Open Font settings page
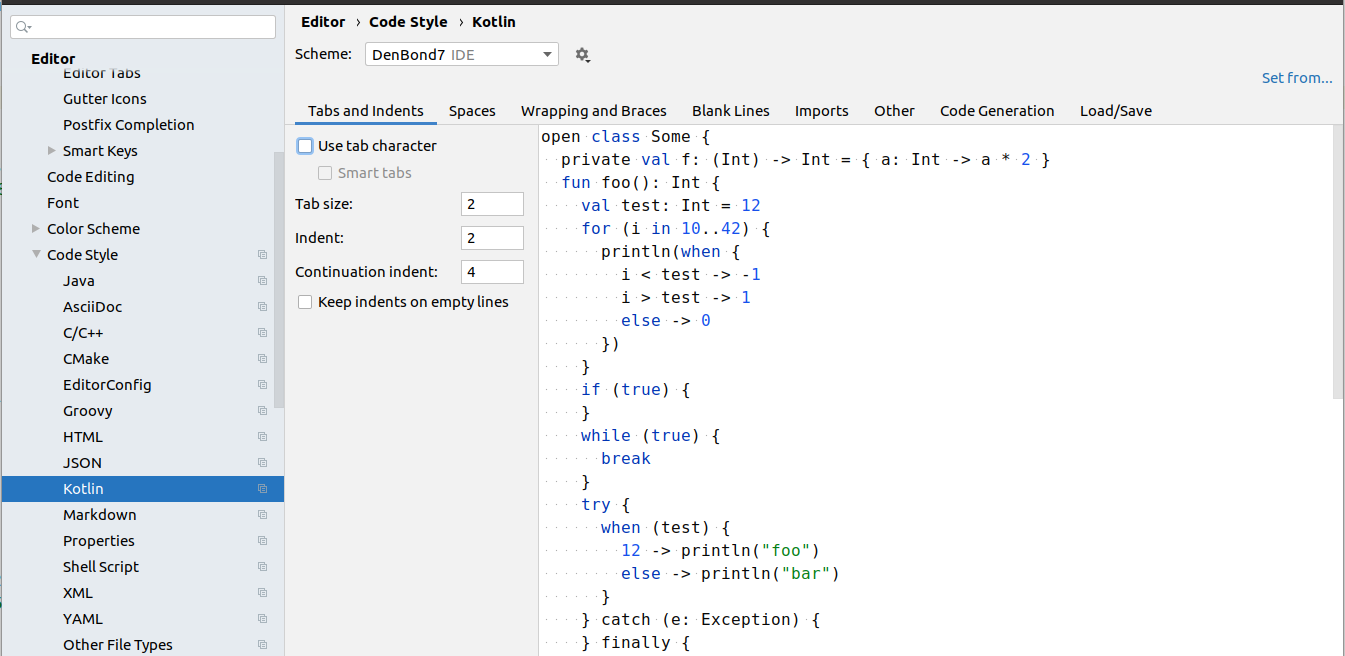The height and width of the screenshot is (656, 1345). (x=63, y=203)
